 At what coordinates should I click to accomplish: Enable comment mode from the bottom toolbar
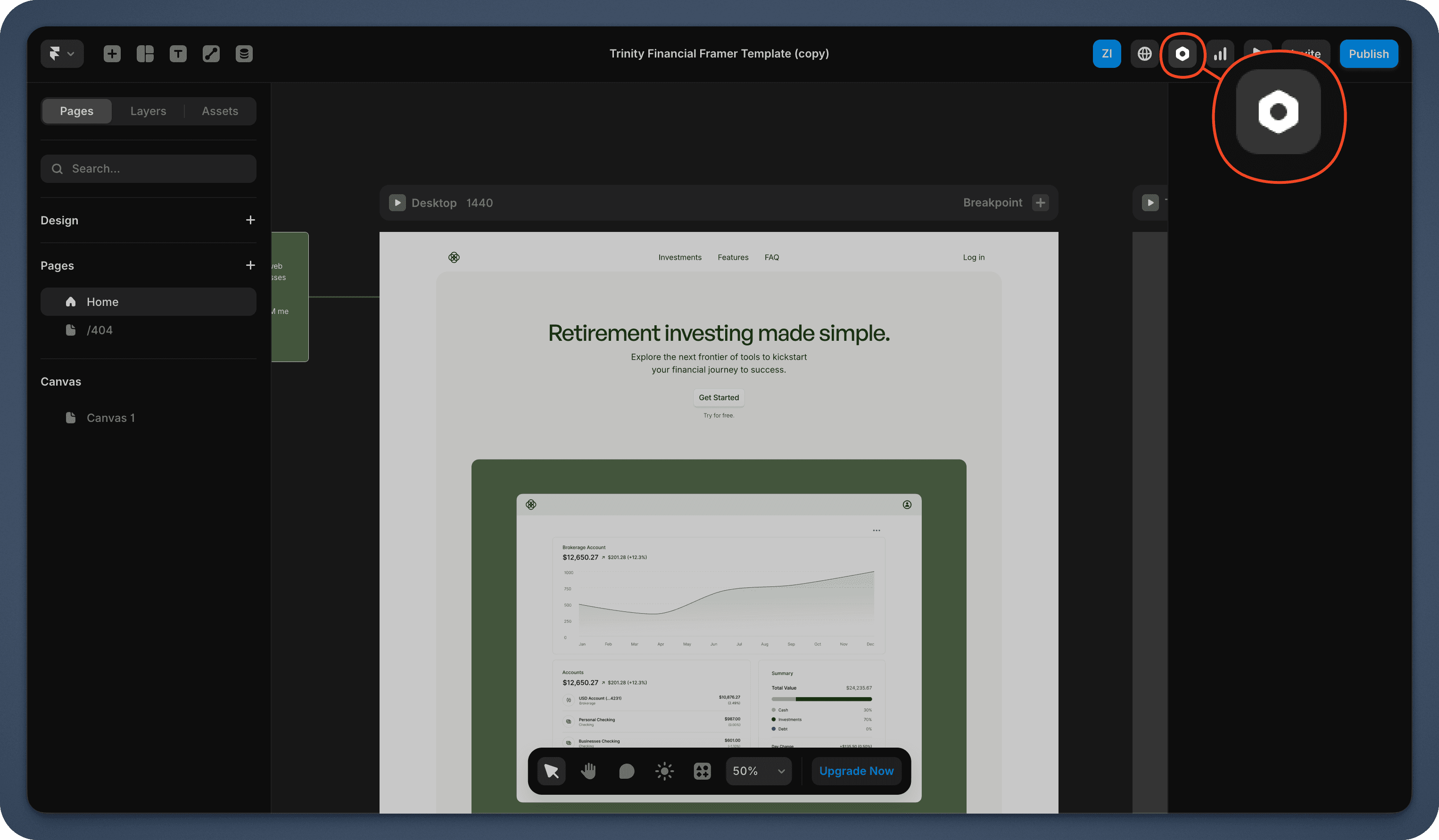[x=626, y=771]
